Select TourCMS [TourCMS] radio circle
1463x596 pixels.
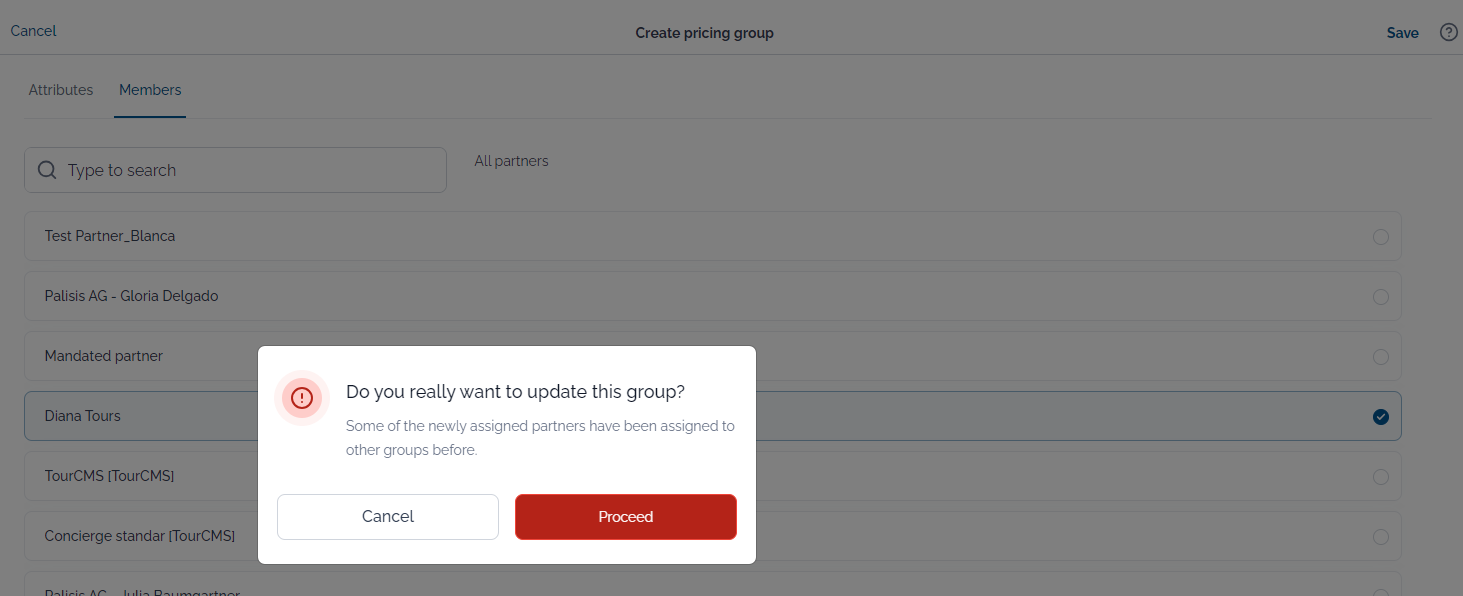point(1381,477)
